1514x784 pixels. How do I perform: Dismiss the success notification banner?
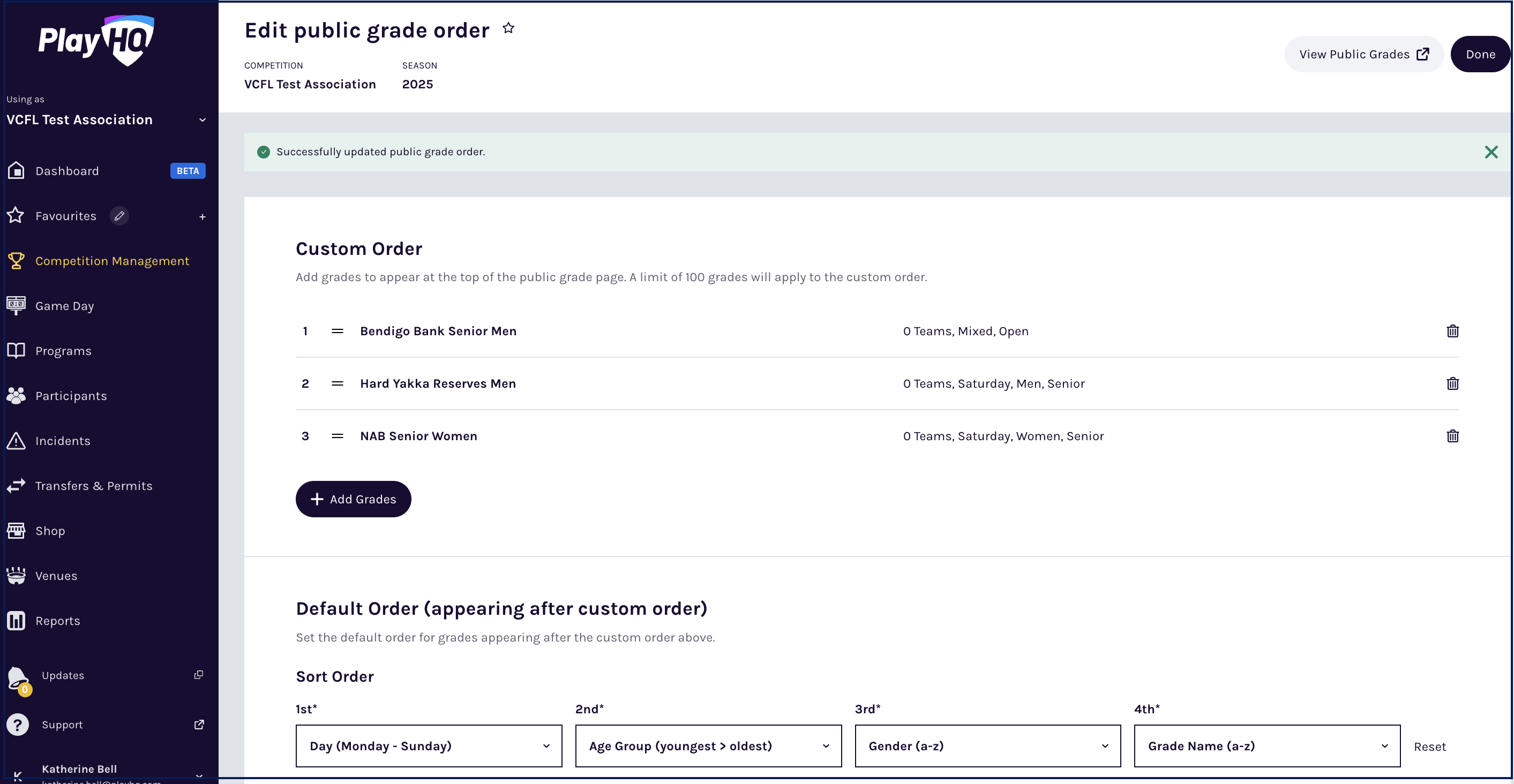[x=1490, y=152]
